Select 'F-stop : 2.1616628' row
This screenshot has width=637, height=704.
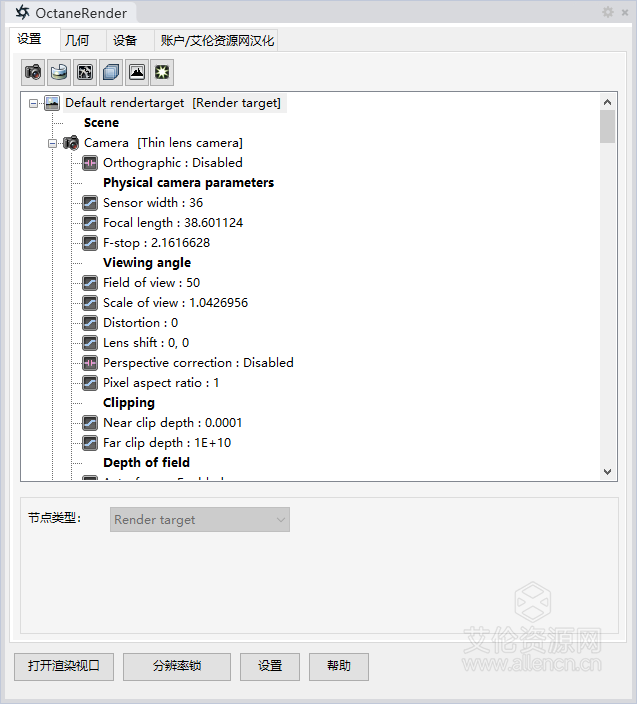click(157, 243)
